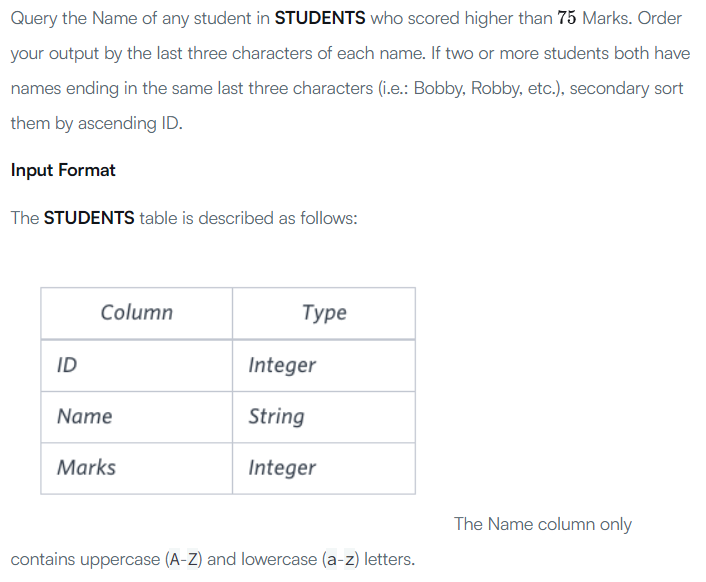Click the bold STUDENTS in table description line
Image resolution: width=706 pixels, height=582 pixels.
[x=89, y=218]
